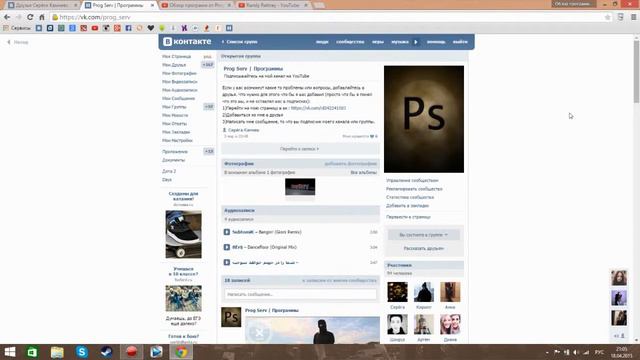Click Добавить в закладки link
The image size is (640, 360).
(x=407, y=206)
